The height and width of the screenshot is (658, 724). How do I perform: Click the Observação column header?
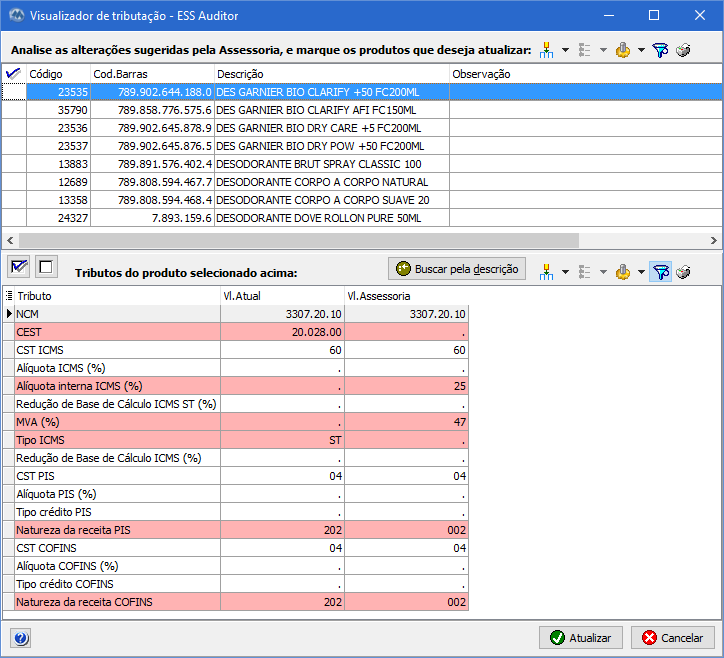[586, 74]
